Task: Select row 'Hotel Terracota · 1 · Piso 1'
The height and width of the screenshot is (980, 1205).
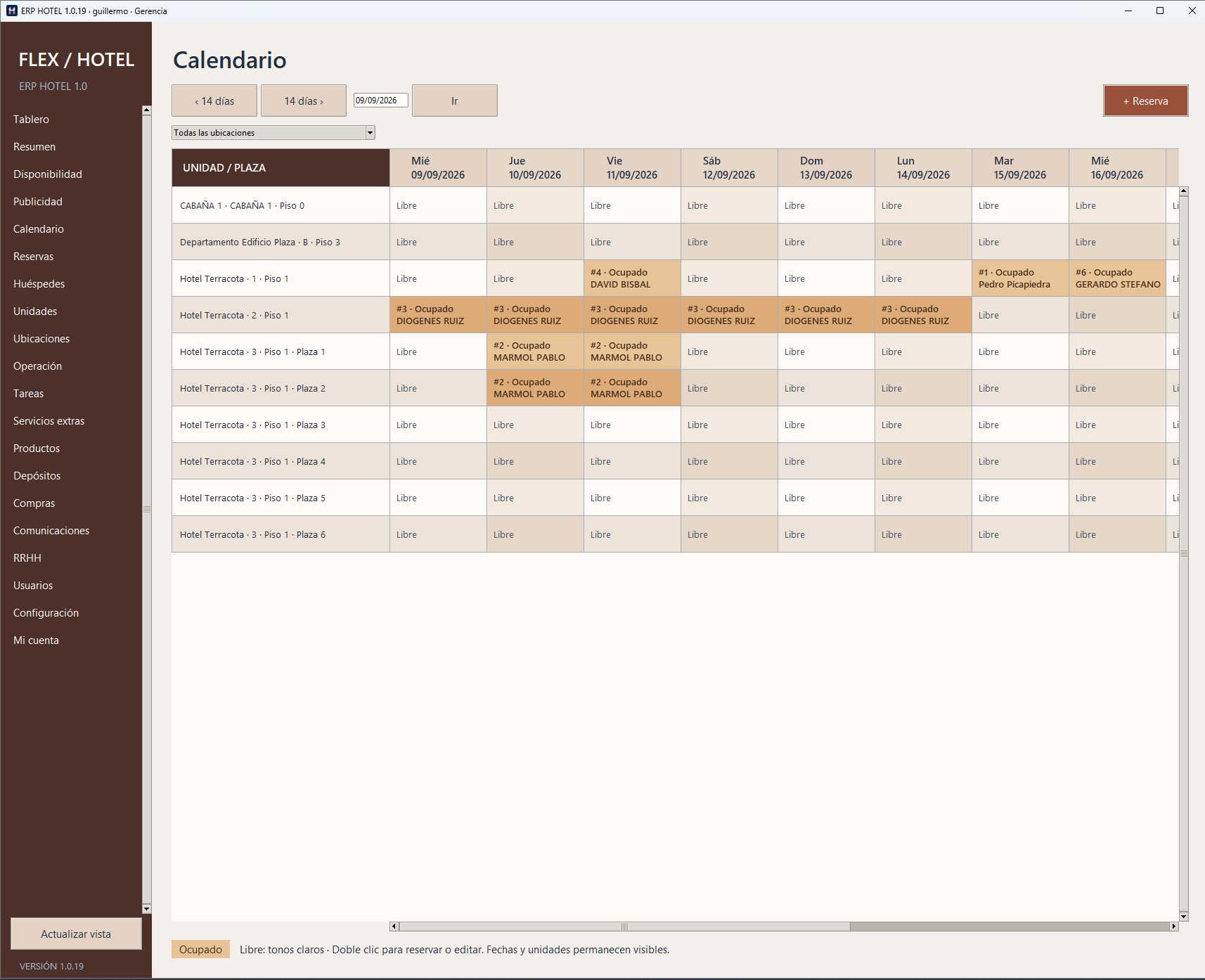Action: [x=281, y=278]
